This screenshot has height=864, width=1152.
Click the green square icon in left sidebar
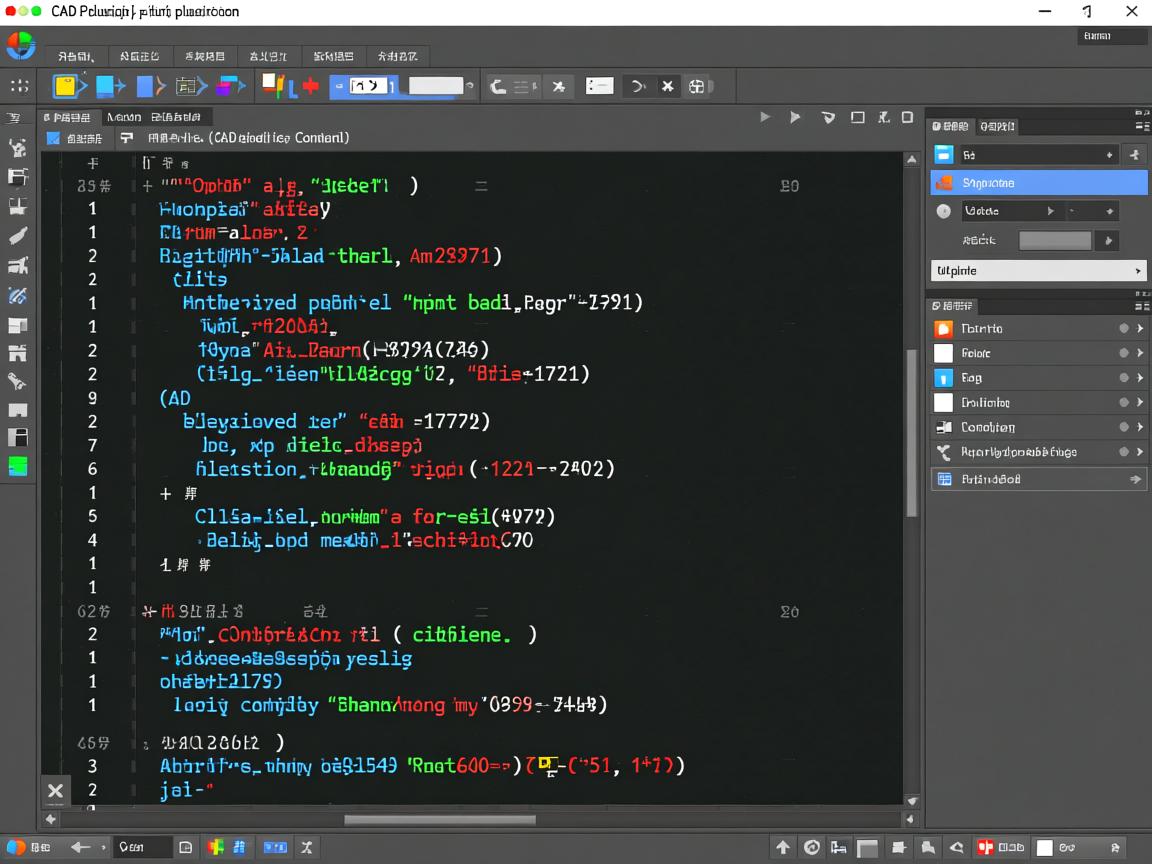coord(18,465)
